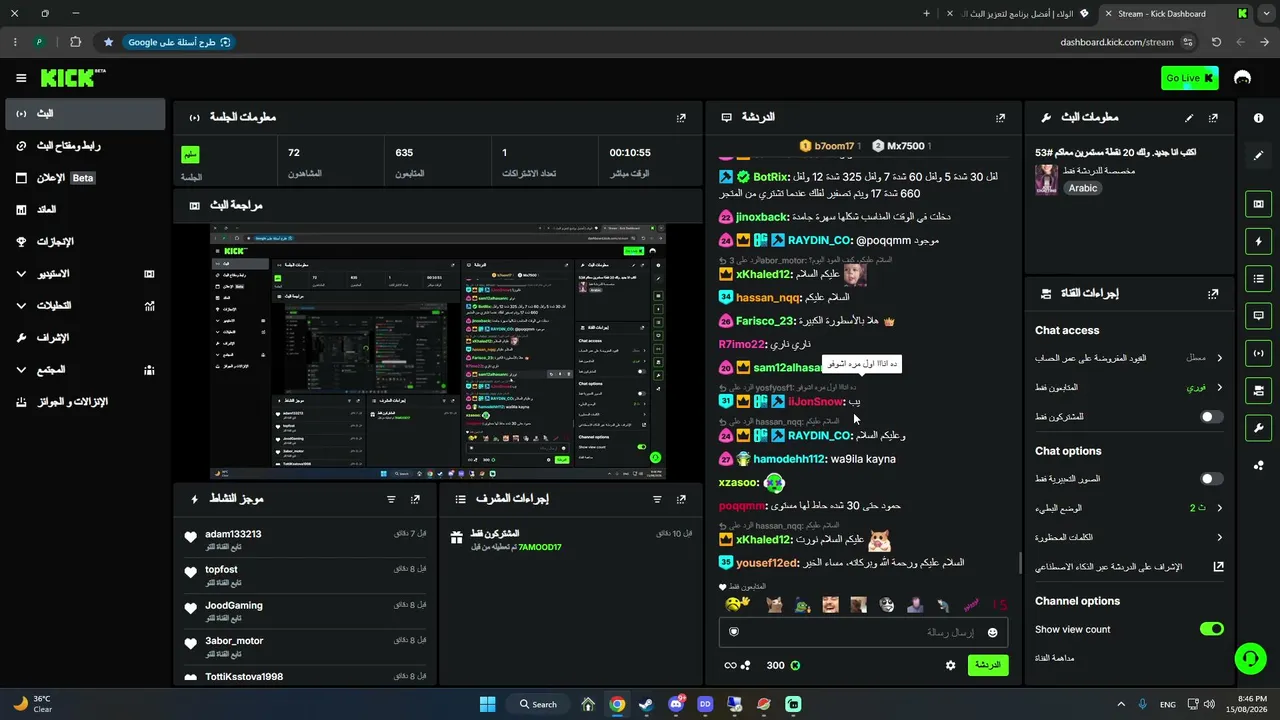
Task: Open filter options for إجراءات المشرف
Action: click(657, 499)
